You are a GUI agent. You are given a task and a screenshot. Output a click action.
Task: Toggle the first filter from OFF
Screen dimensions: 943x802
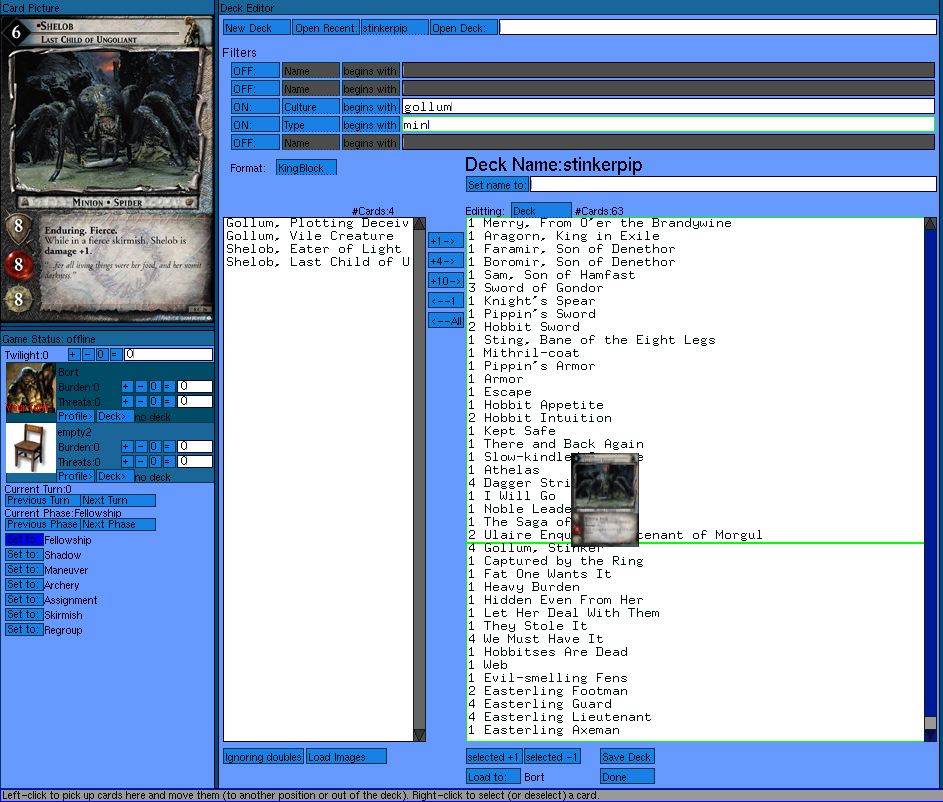coord(255,70)
